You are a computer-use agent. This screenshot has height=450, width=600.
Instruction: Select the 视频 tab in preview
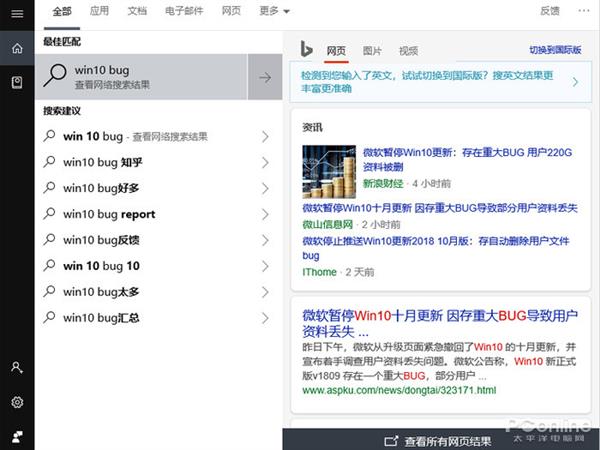tap(408, 50)
